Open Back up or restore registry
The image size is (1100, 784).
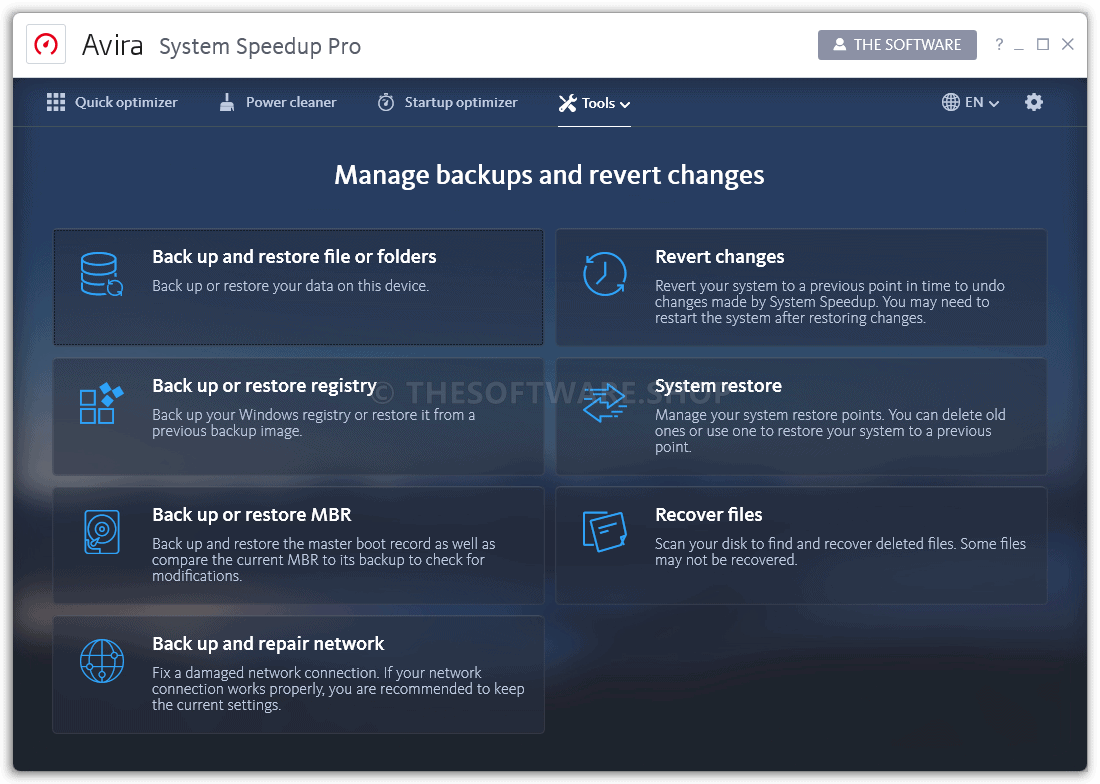click(x=298, y=417)
